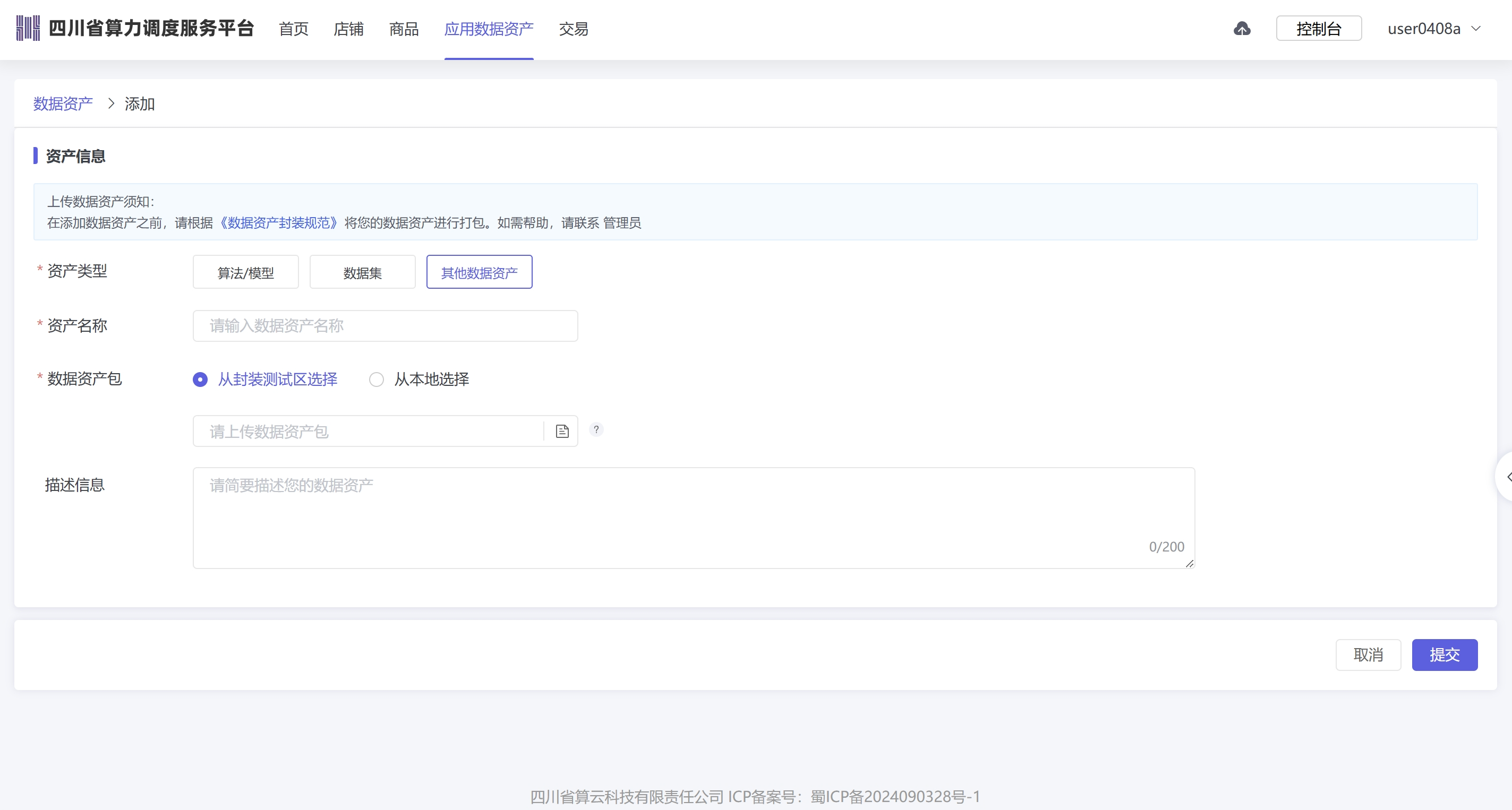Click the 提交 submit button
The image size is (1512, 810).
click(1445, 654)
